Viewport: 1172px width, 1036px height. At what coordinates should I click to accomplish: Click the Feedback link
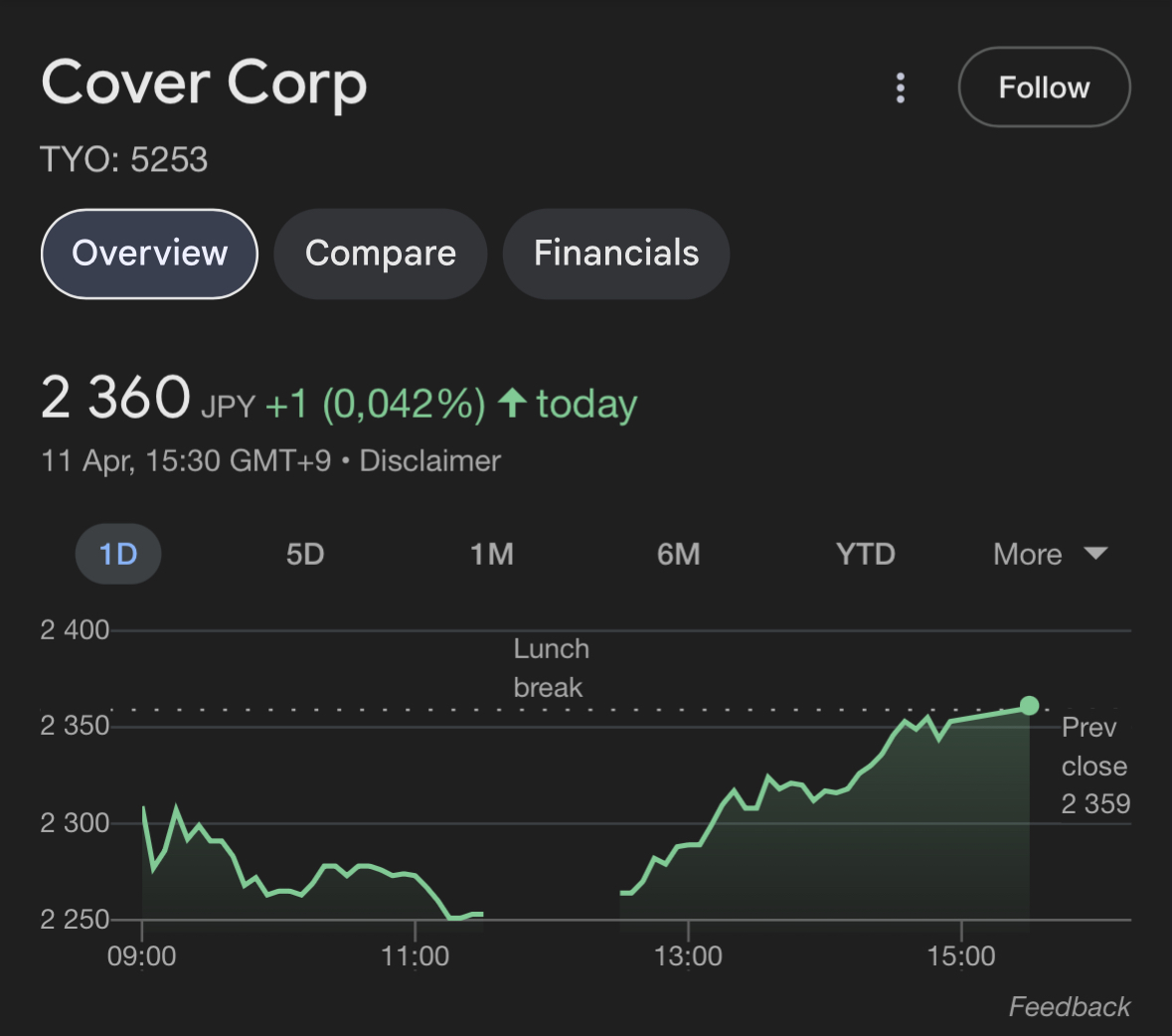[x=1070, y=1007]
